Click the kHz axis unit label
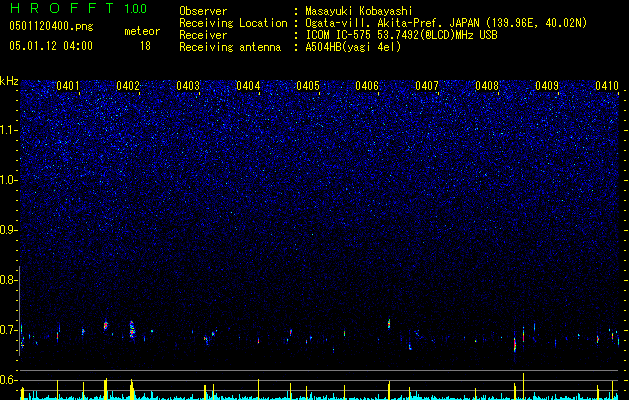629x400 pixels. click(9, 81)
